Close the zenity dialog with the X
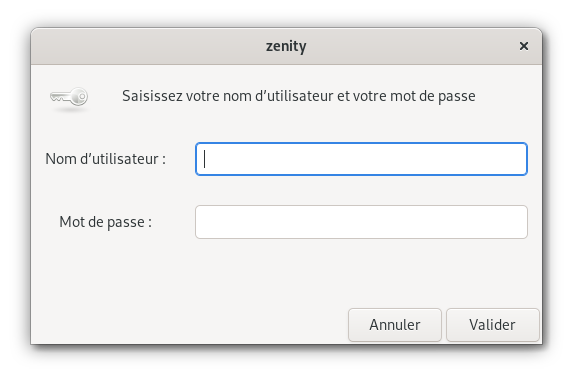The image size is (577, 382). [x=524, y=46]
